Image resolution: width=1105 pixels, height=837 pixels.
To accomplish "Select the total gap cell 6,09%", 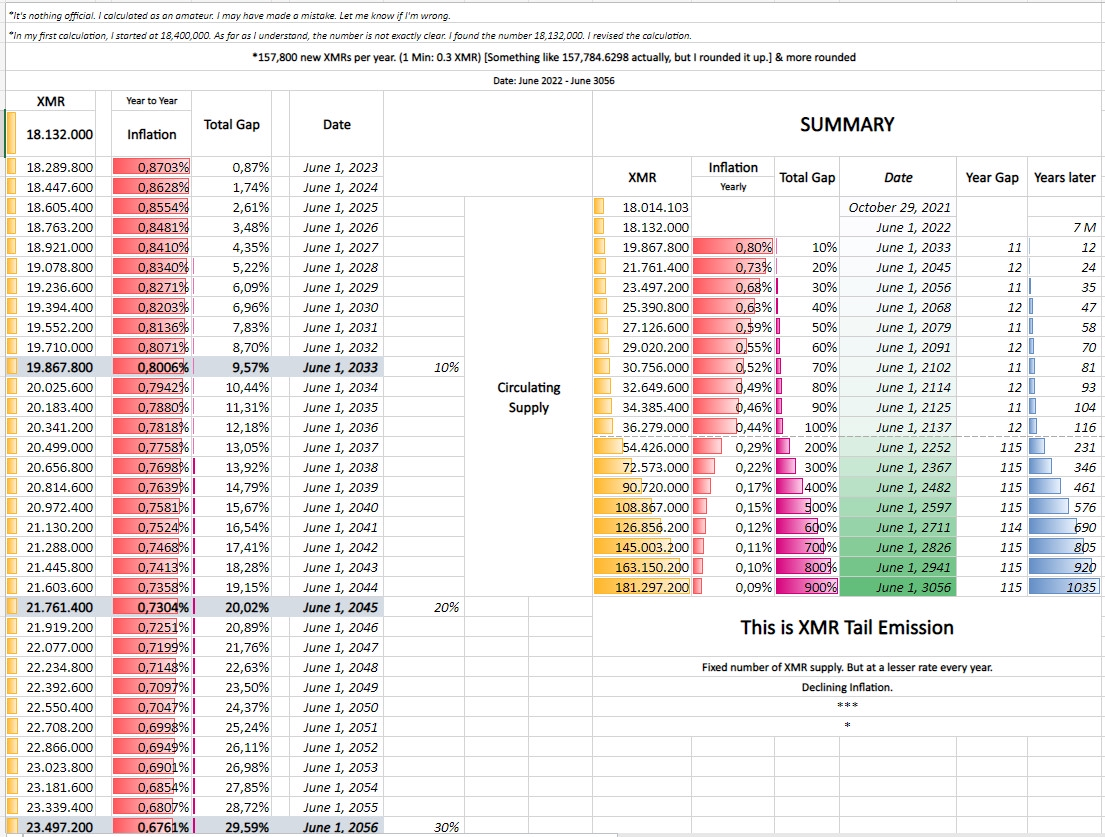I will coord(232,287).
